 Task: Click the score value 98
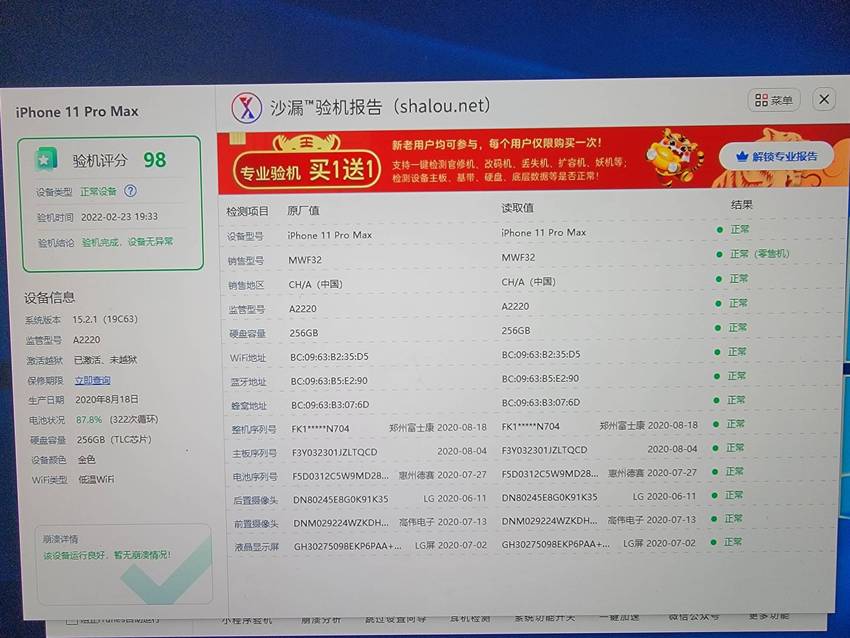154,160
